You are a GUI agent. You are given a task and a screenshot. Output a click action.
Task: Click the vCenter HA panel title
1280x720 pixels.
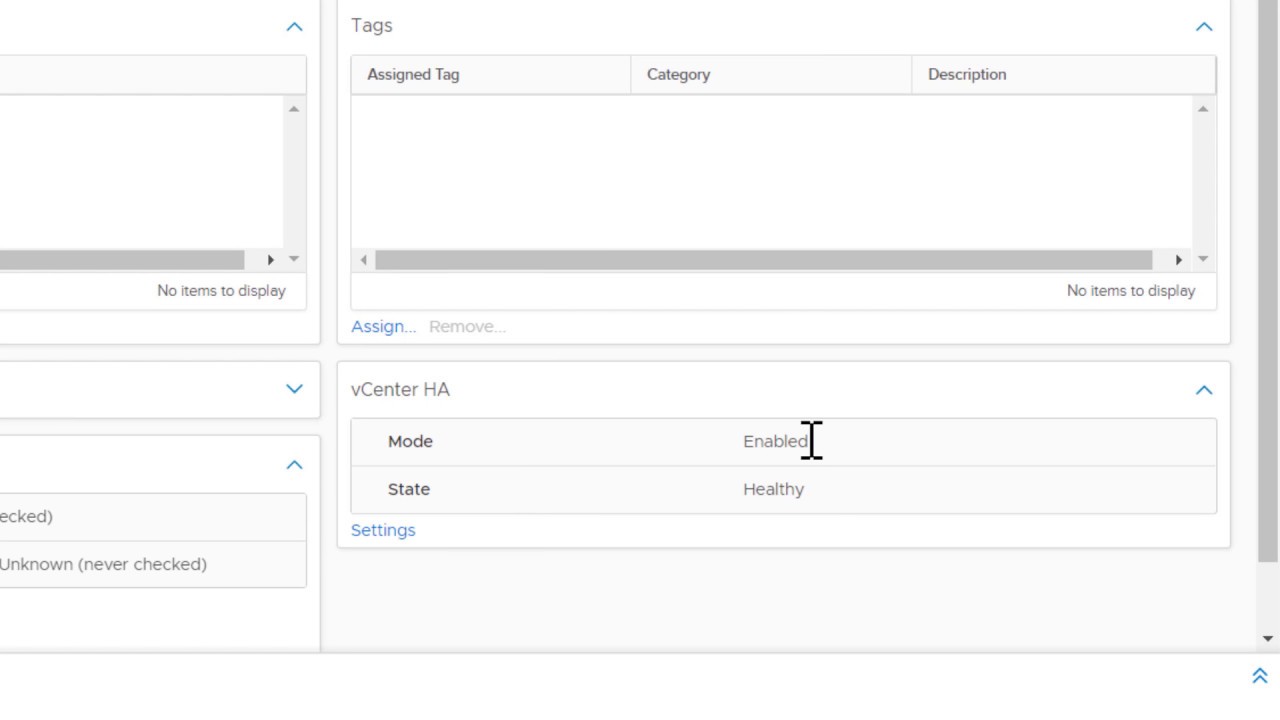[400, 390]
